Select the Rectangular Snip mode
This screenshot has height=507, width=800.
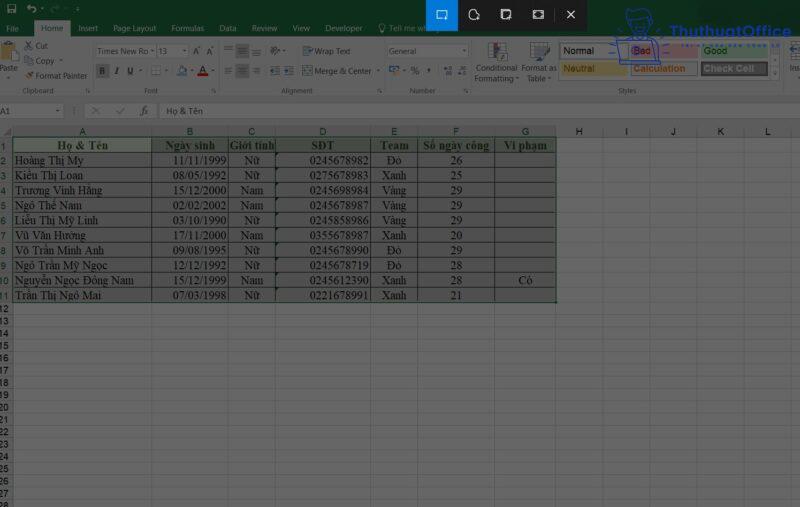pyautogui.click(x=442, y=15)
